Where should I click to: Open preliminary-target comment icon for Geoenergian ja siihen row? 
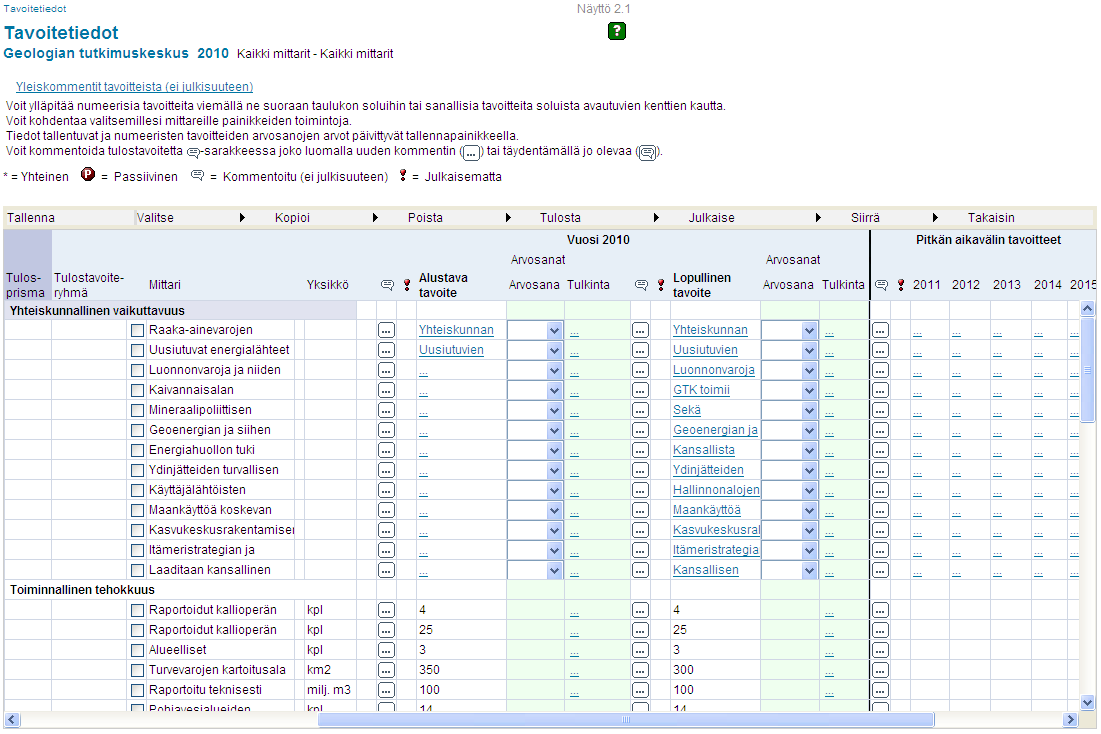click(386, 430)
